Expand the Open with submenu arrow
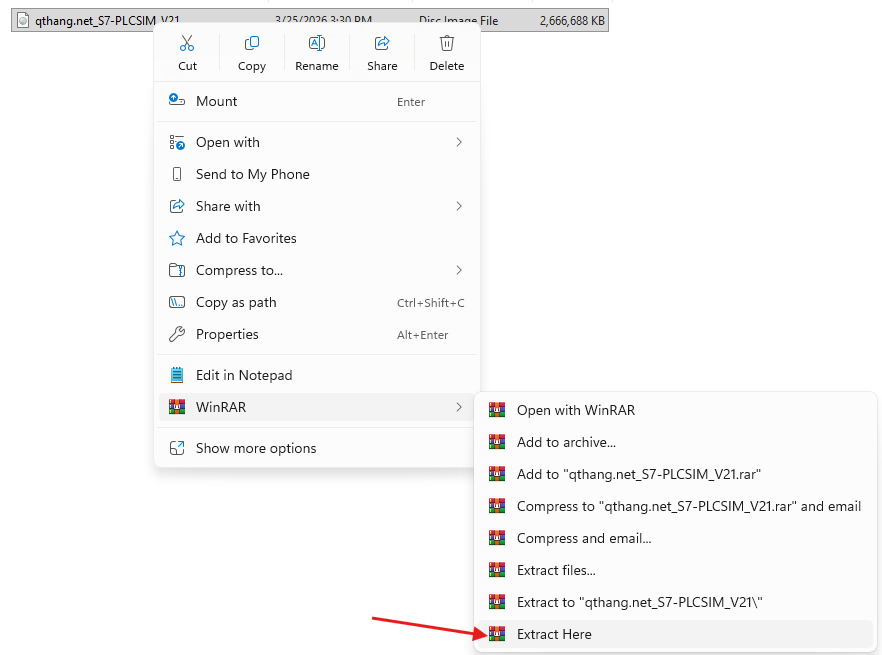Screen dimensions: 882x655 pyautogui.click(x=459, y=142)
